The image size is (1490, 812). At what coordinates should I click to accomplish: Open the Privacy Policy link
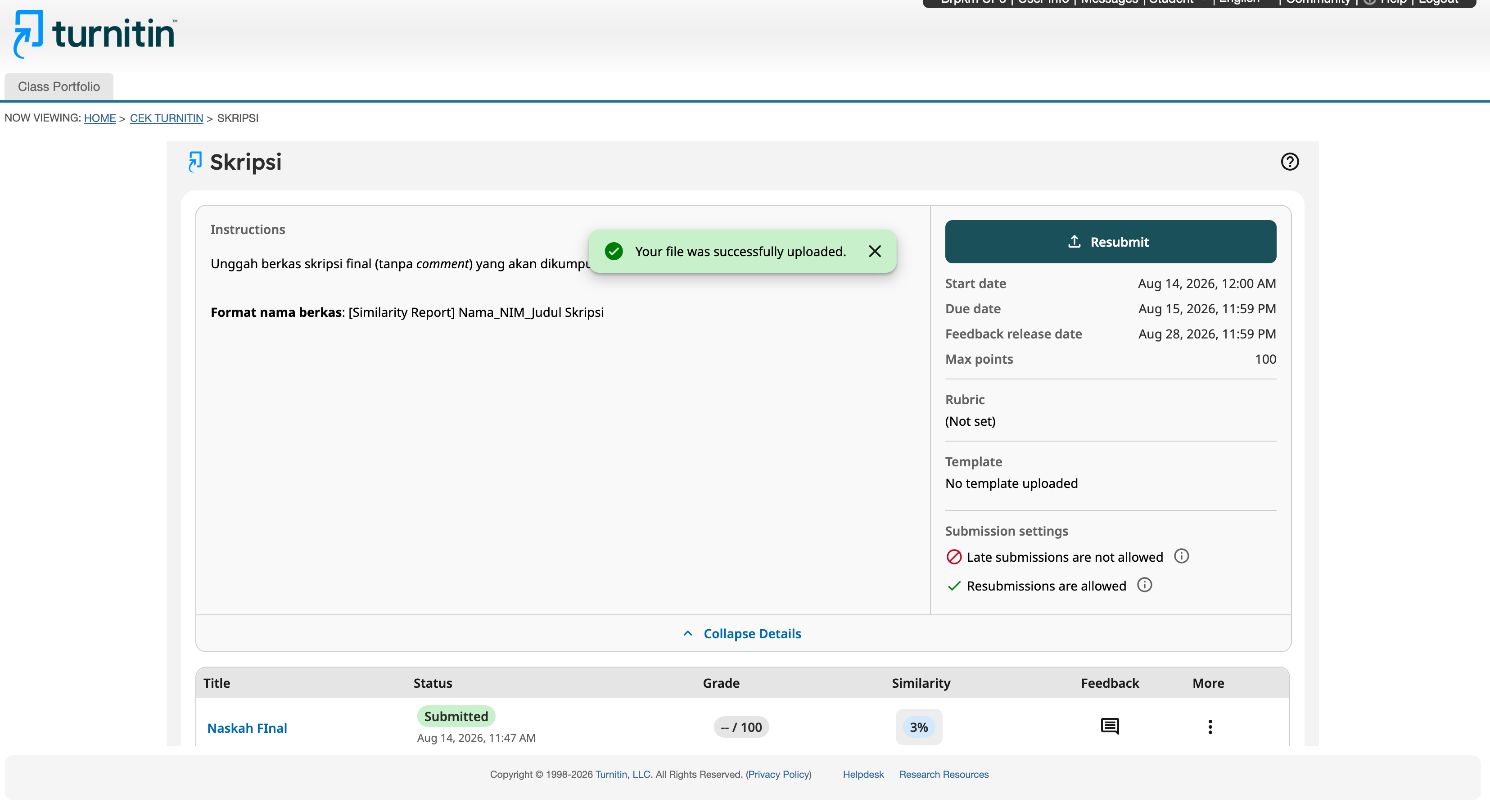point(779,774)
